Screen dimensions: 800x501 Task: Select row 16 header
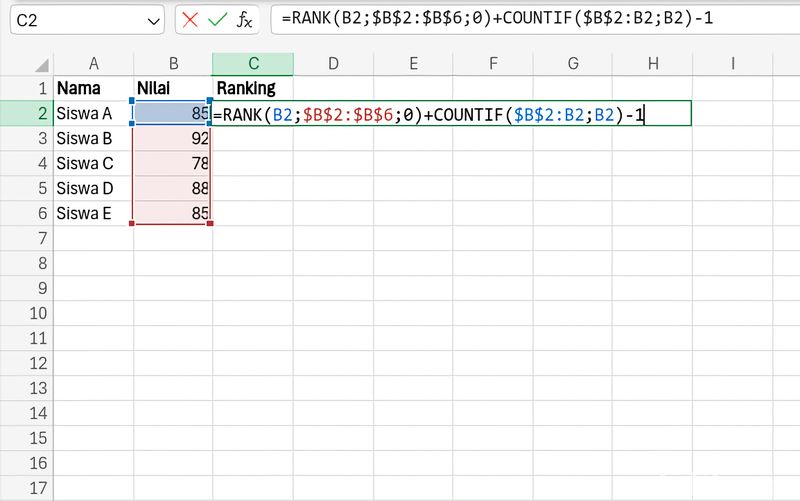27,463
